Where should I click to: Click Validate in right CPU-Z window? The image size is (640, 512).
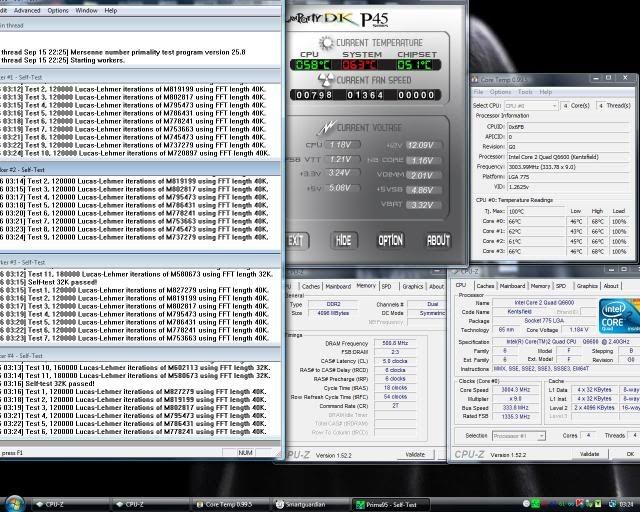click(x=589, y=454)
